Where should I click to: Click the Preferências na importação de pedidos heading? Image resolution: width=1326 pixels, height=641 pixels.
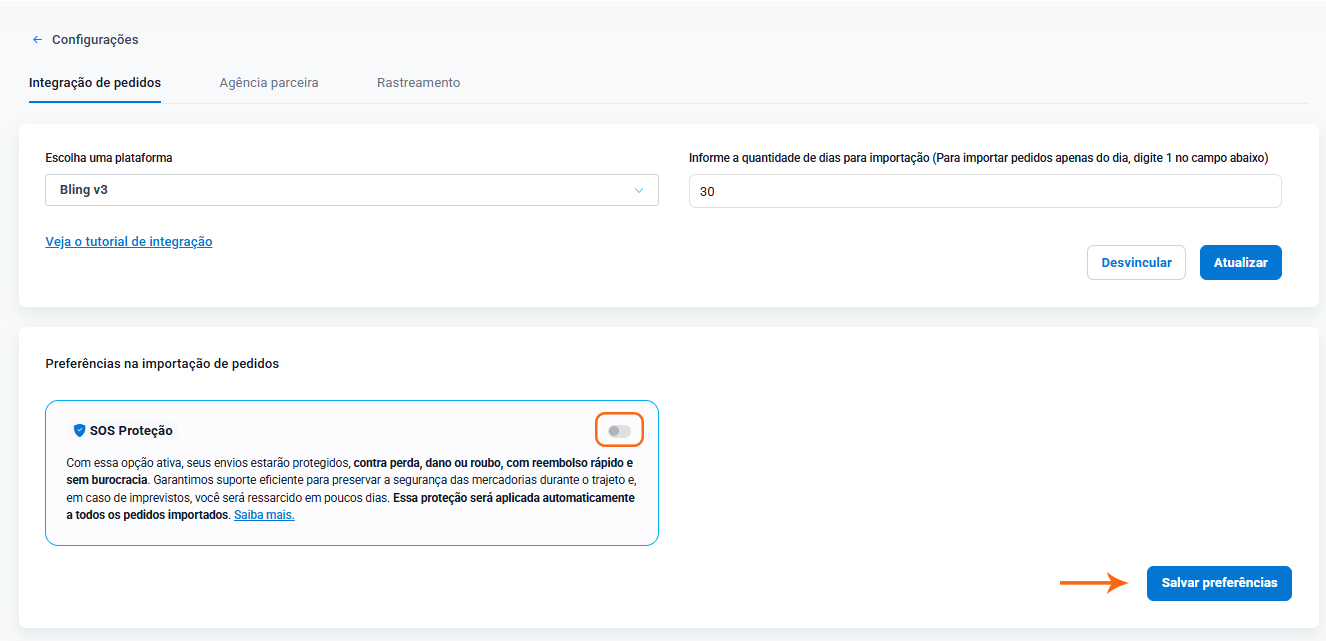(162, 364)
